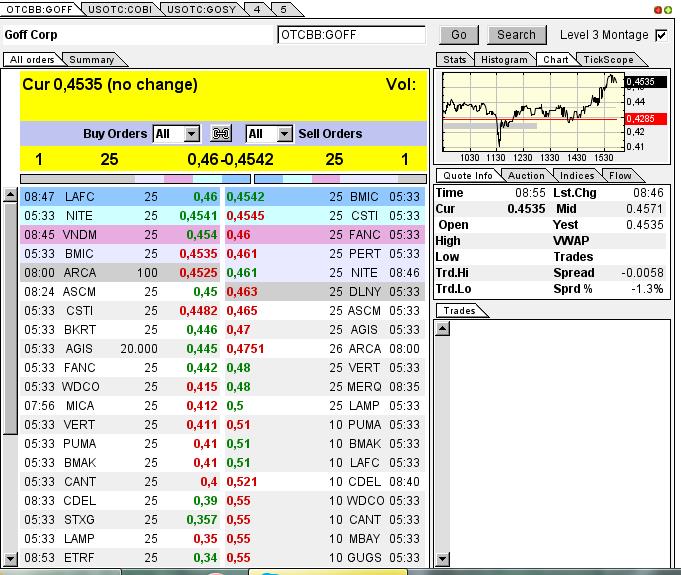Click the Mid value 0.4571

pyautogui.click(x=645, y=209)
